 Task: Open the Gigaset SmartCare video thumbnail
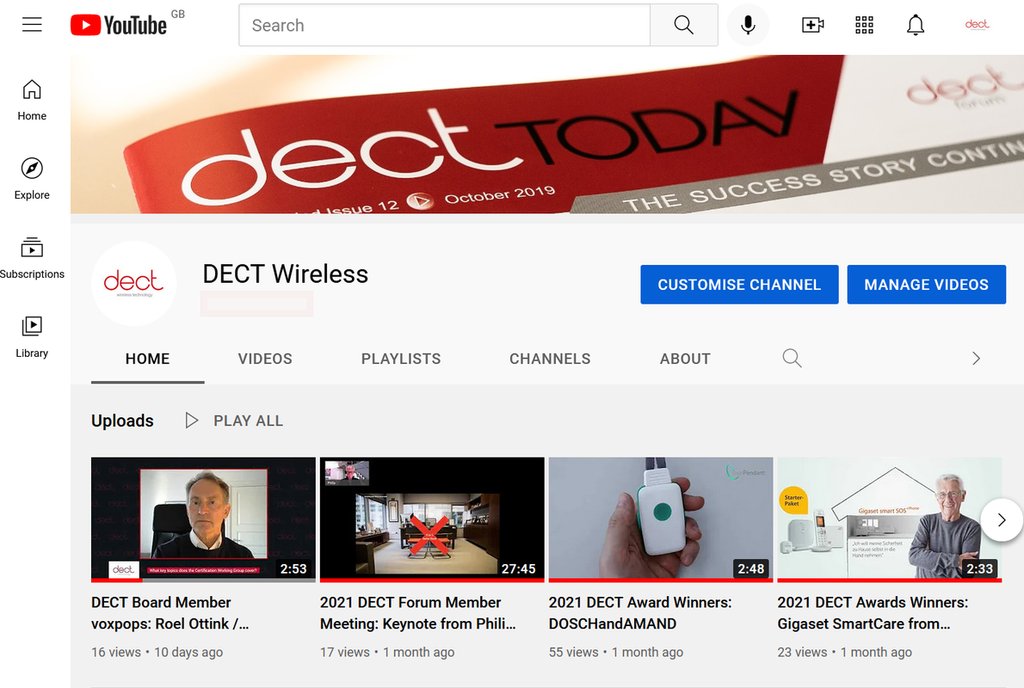click(x=889, y=520)
